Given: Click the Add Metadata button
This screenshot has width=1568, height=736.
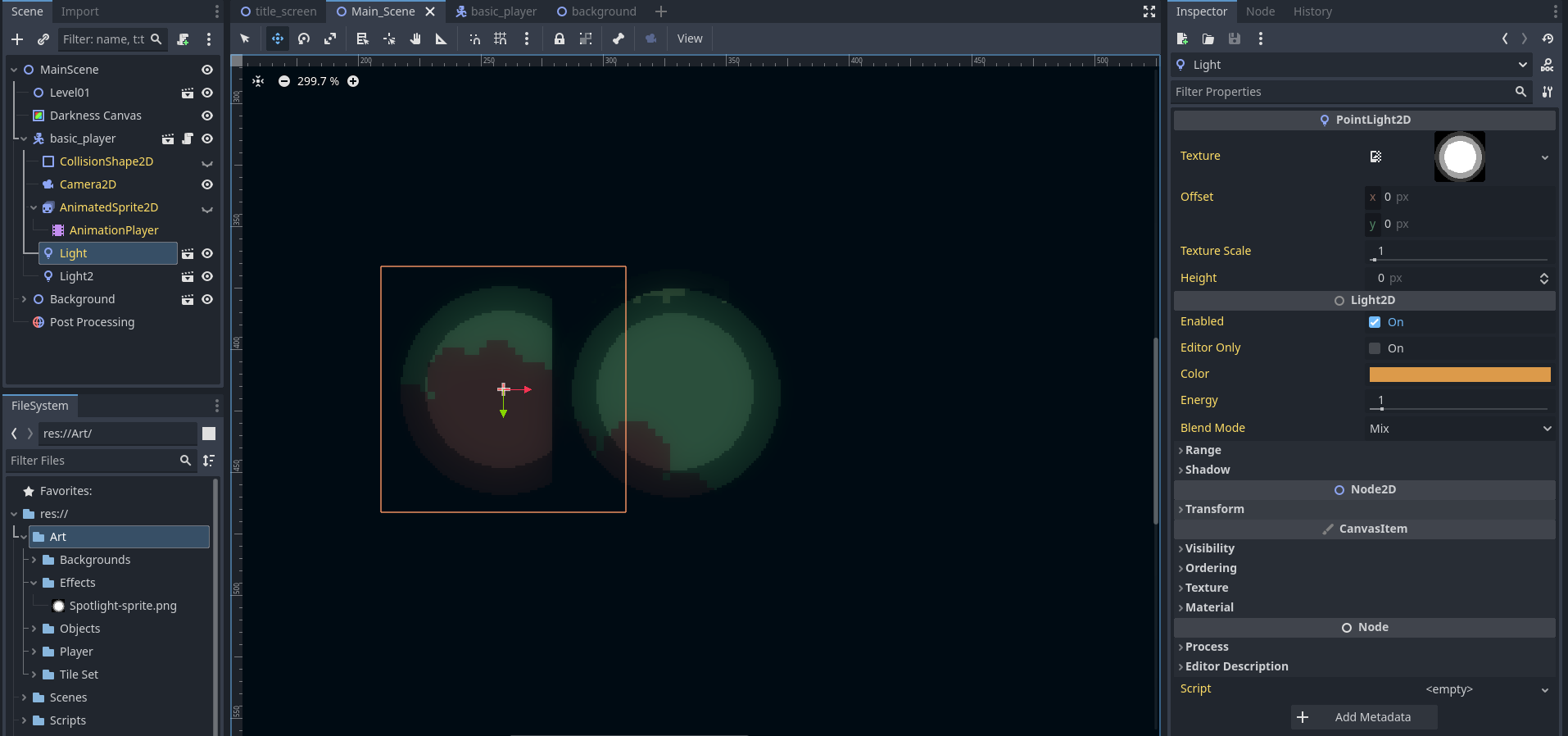Looking at the screenshot, I should (x=1364, y=717).
